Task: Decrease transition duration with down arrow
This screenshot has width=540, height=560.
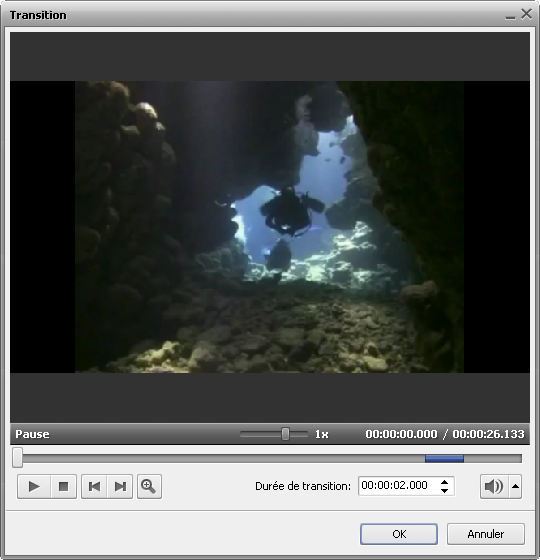Action: point(444,490)
